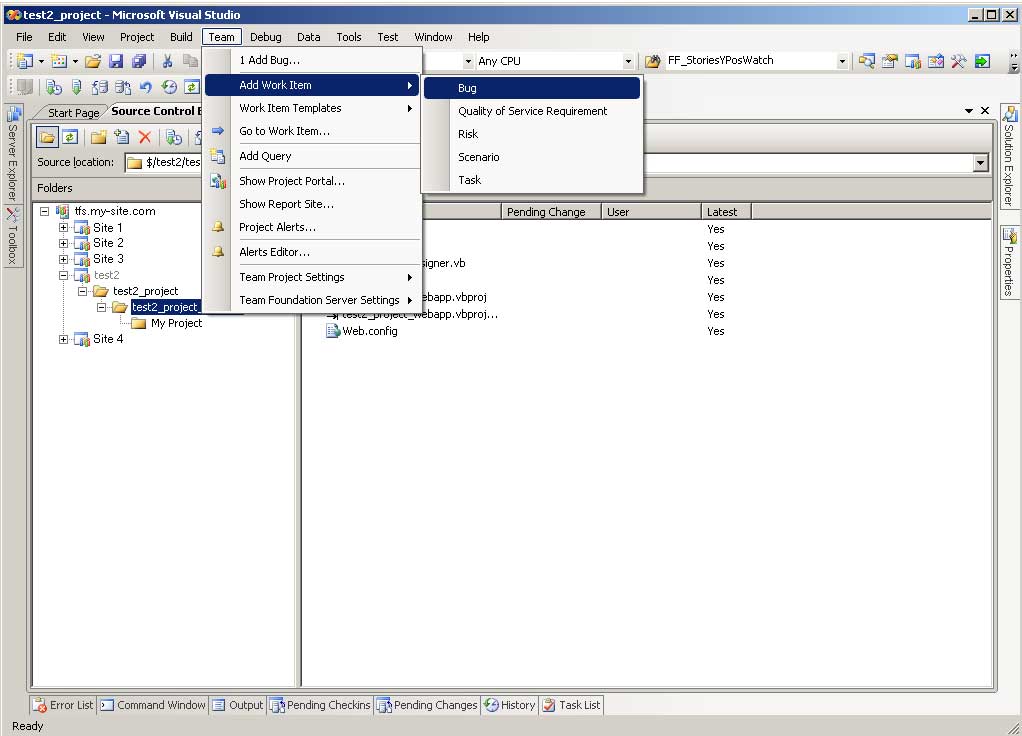Click the New Project toolbar icon

[x=25, y=61]
